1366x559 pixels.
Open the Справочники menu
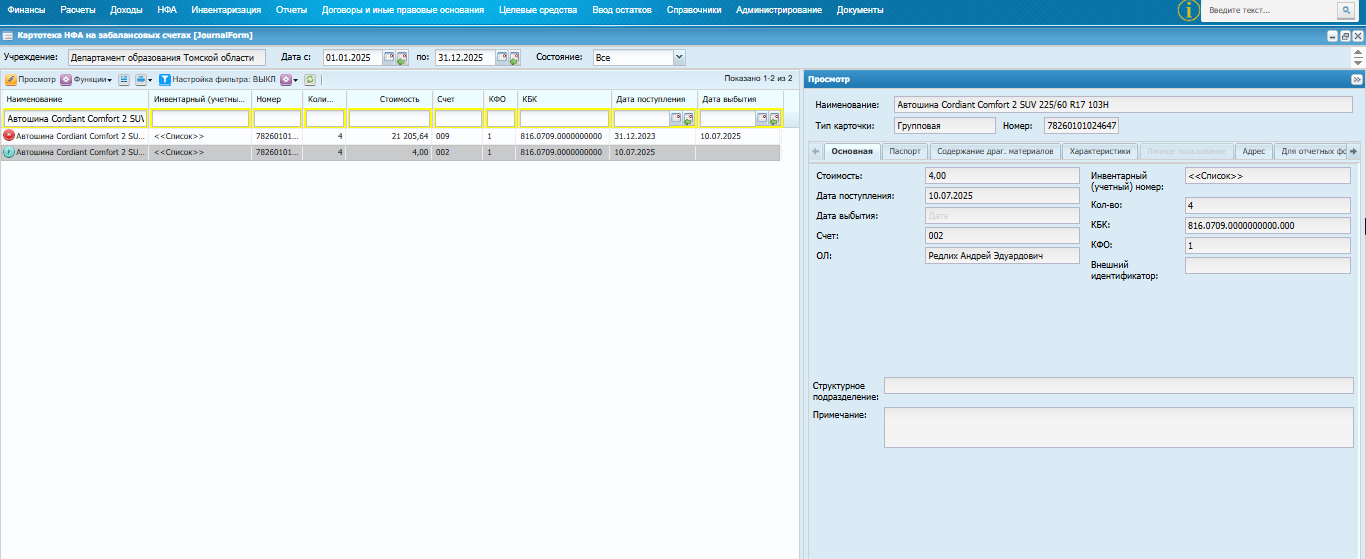[x=694, y=10]
